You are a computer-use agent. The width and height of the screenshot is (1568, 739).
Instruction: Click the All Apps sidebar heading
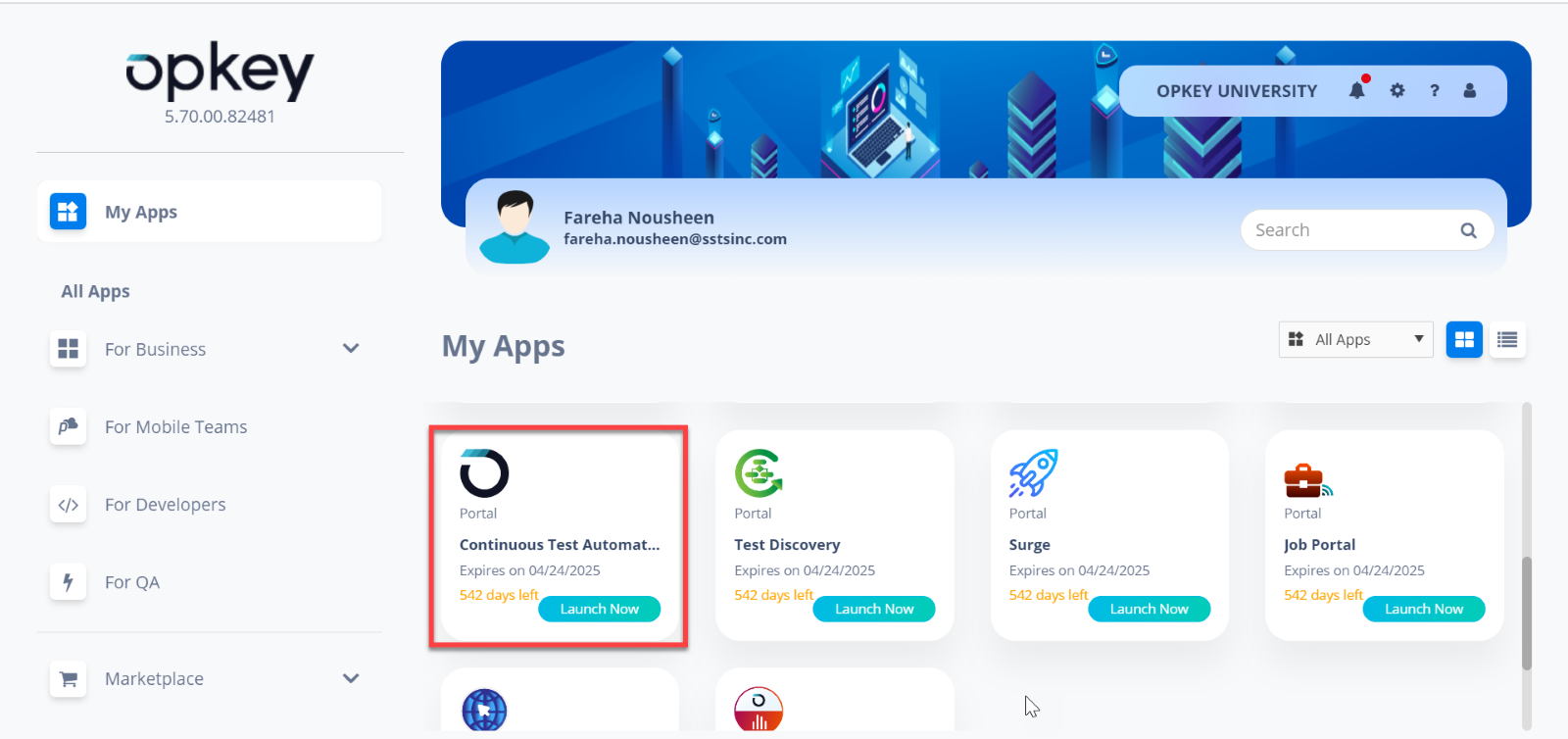(x=95, y=291)
